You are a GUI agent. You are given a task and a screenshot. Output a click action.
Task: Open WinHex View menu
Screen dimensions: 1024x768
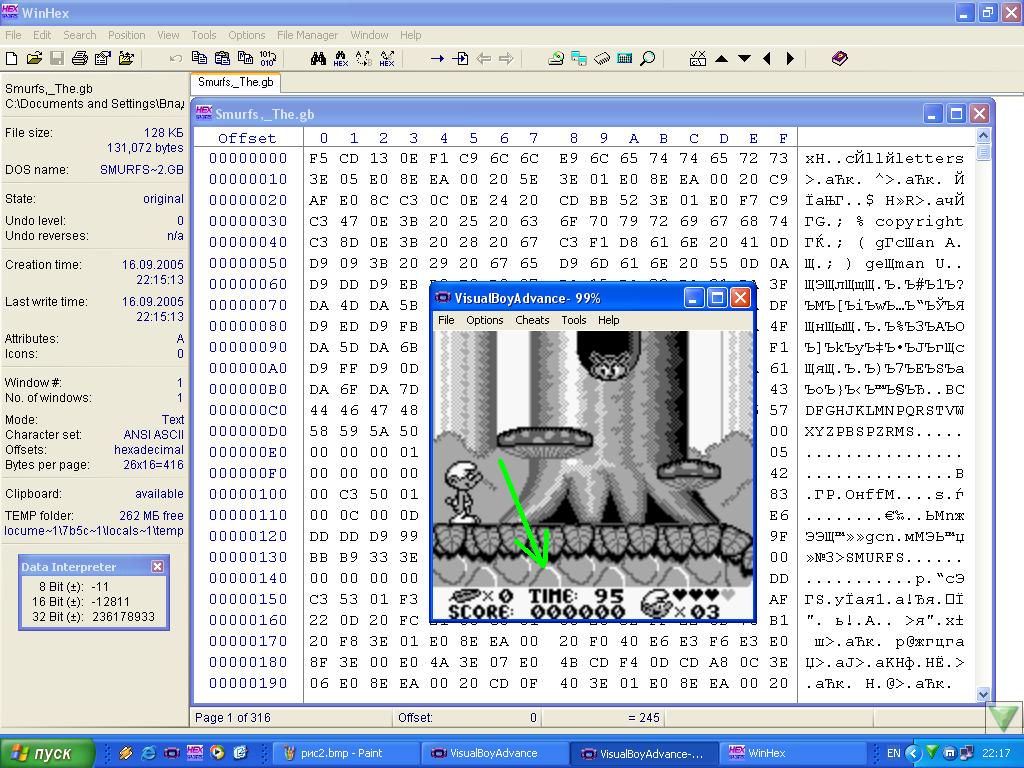point(168,35)
